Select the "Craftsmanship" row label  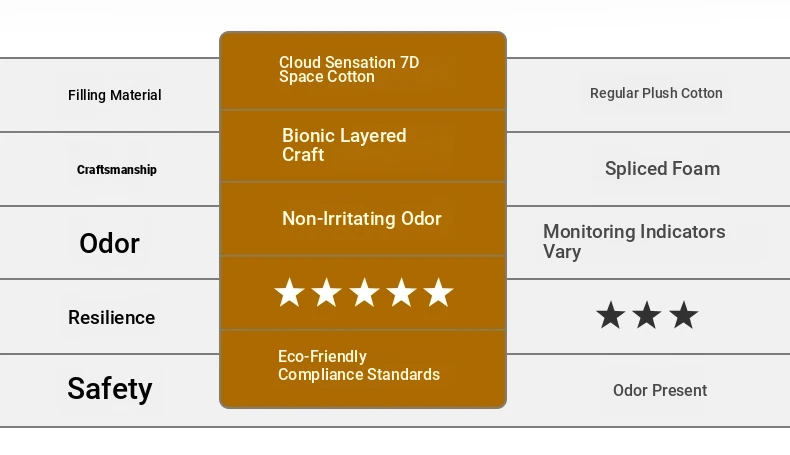[117, 169]
